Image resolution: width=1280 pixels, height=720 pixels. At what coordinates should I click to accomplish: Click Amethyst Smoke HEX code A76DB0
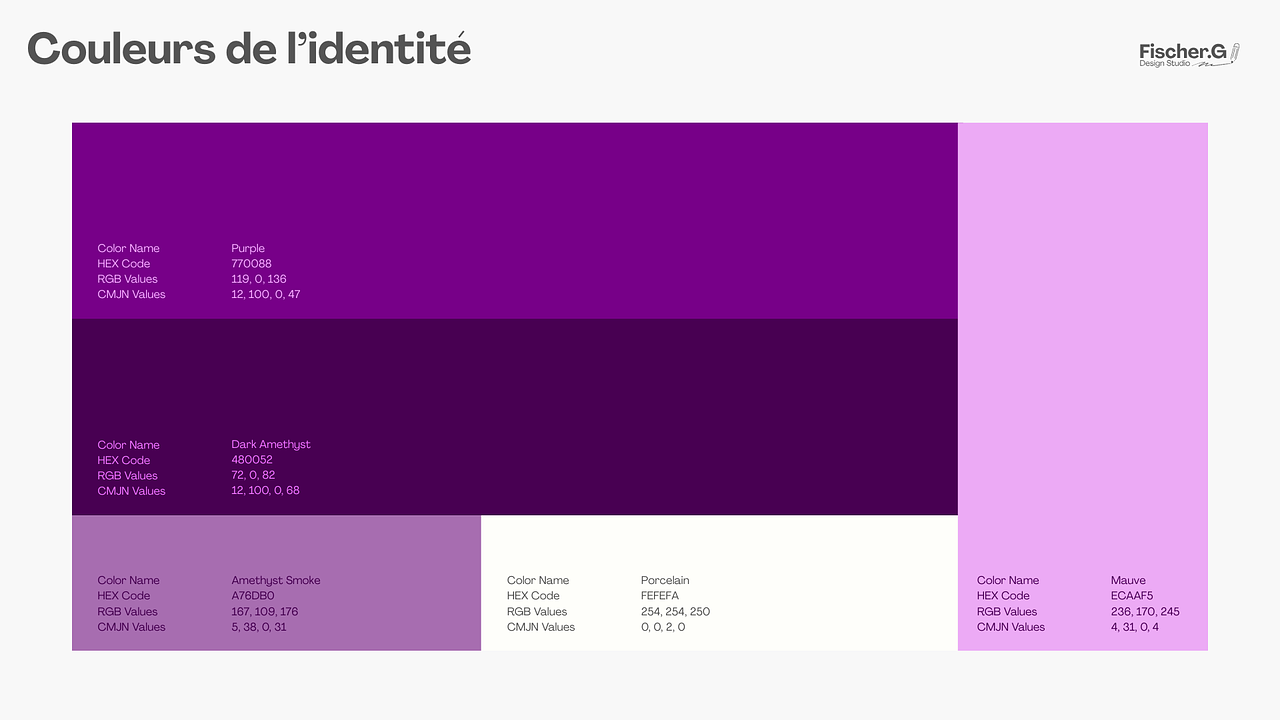click(x=252, y=596)
